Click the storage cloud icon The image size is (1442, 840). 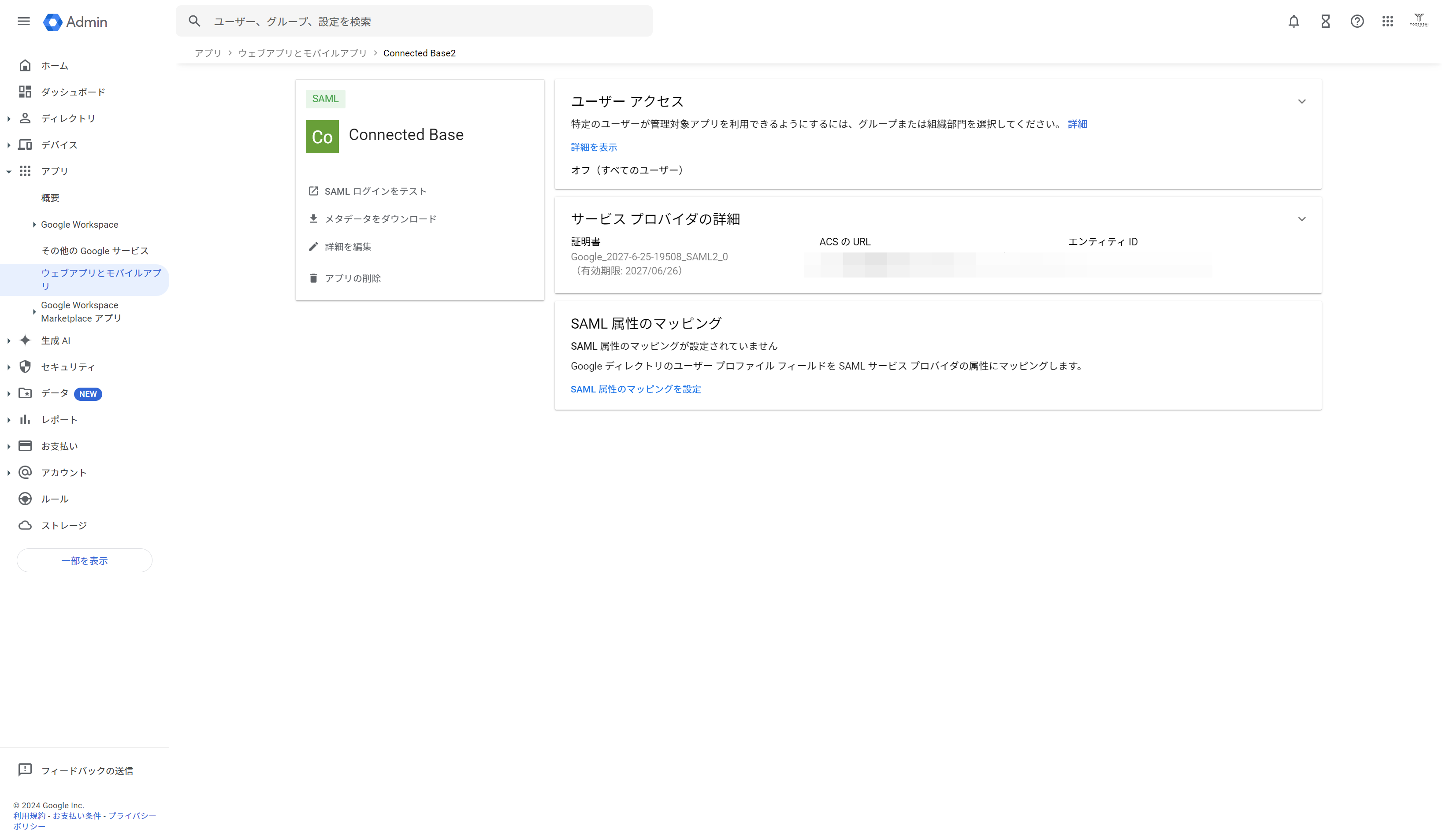25,525
